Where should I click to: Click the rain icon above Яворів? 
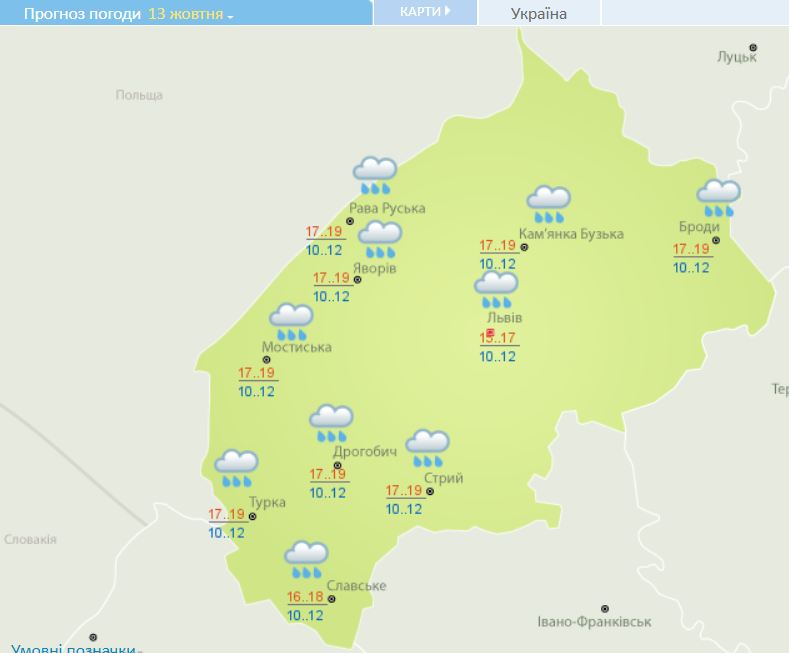click(x=380, y=239)
